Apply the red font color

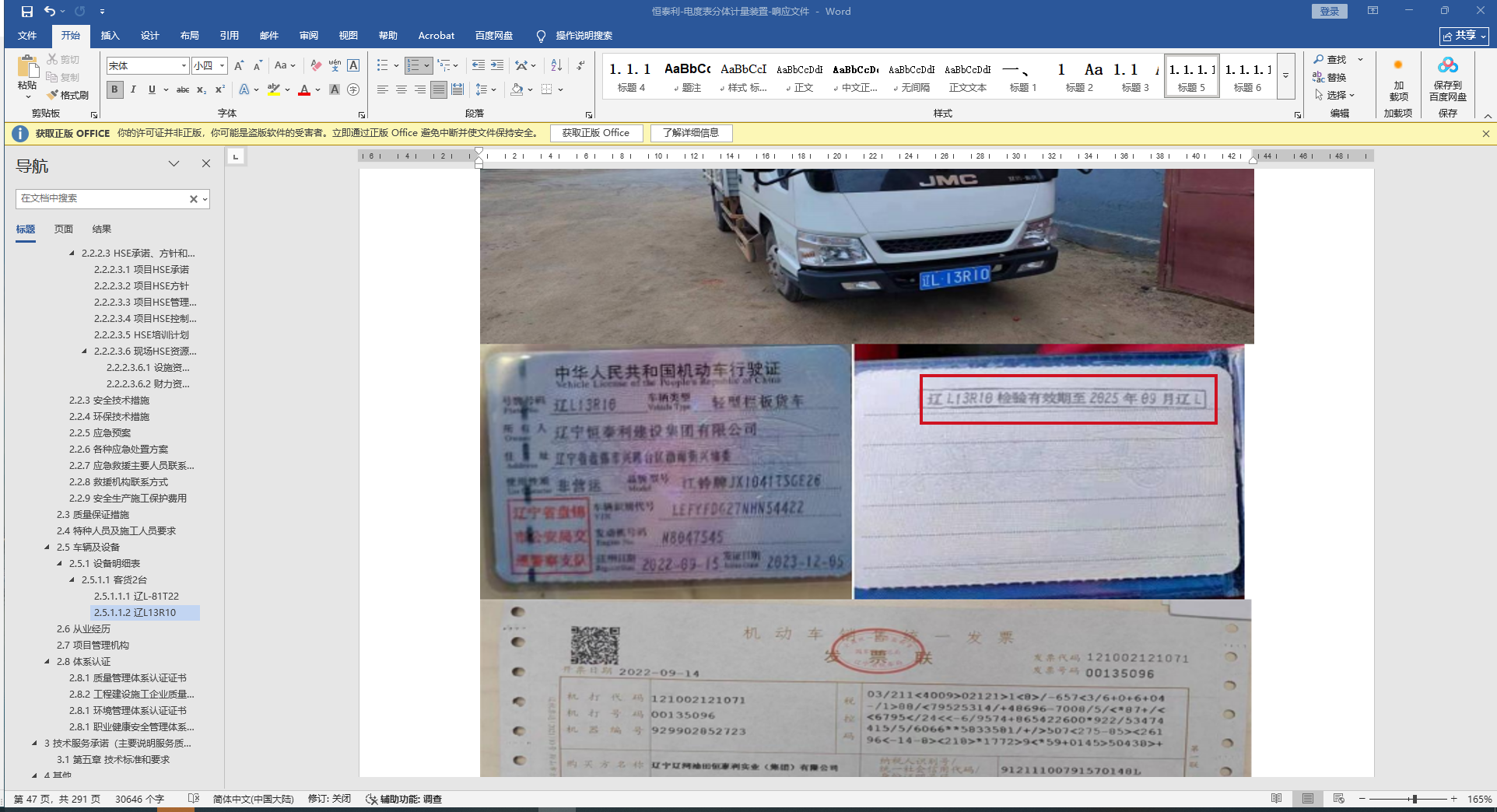[x=304, y=89]
